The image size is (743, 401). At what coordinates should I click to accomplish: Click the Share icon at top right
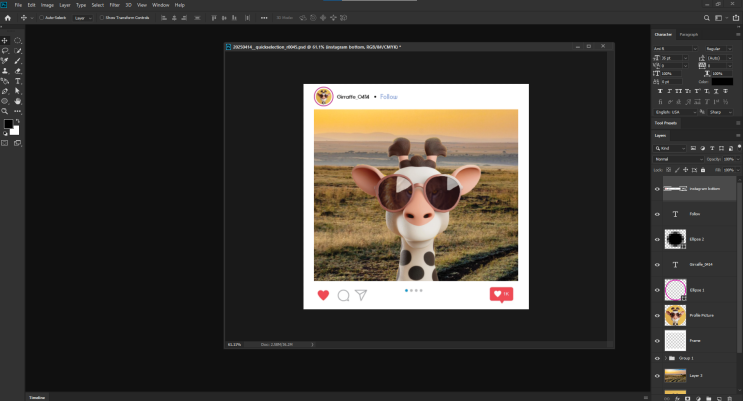[736, 18]
